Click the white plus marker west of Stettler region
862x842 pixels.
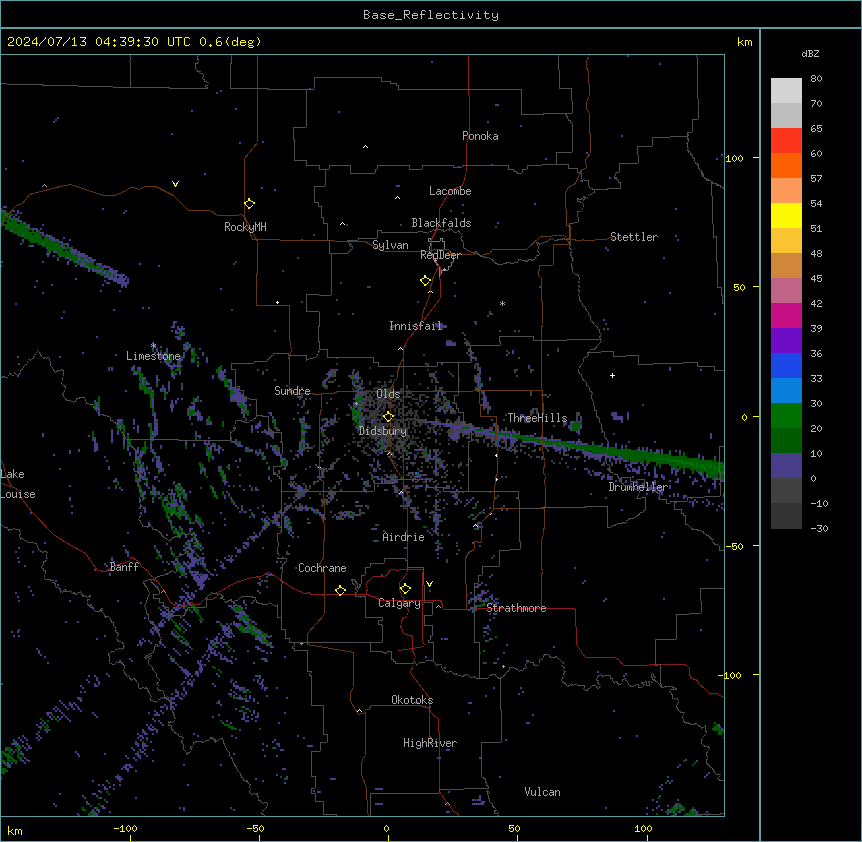pyautogui.click(x=612, y=375)
